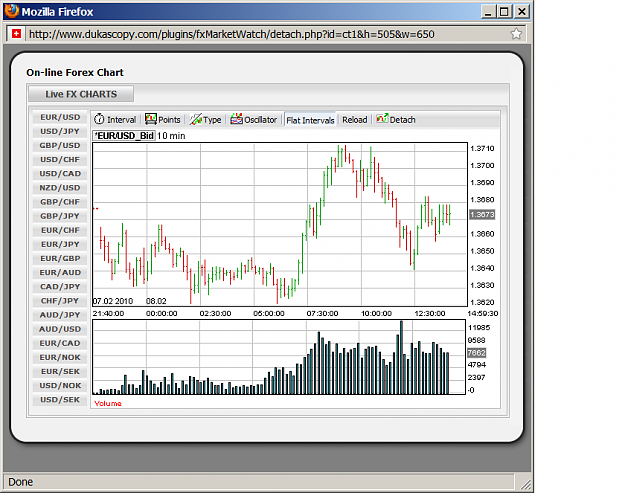This screenshot has height=493, width=625.
Task: Click the Detach chart icon
Action: (382, 118)
